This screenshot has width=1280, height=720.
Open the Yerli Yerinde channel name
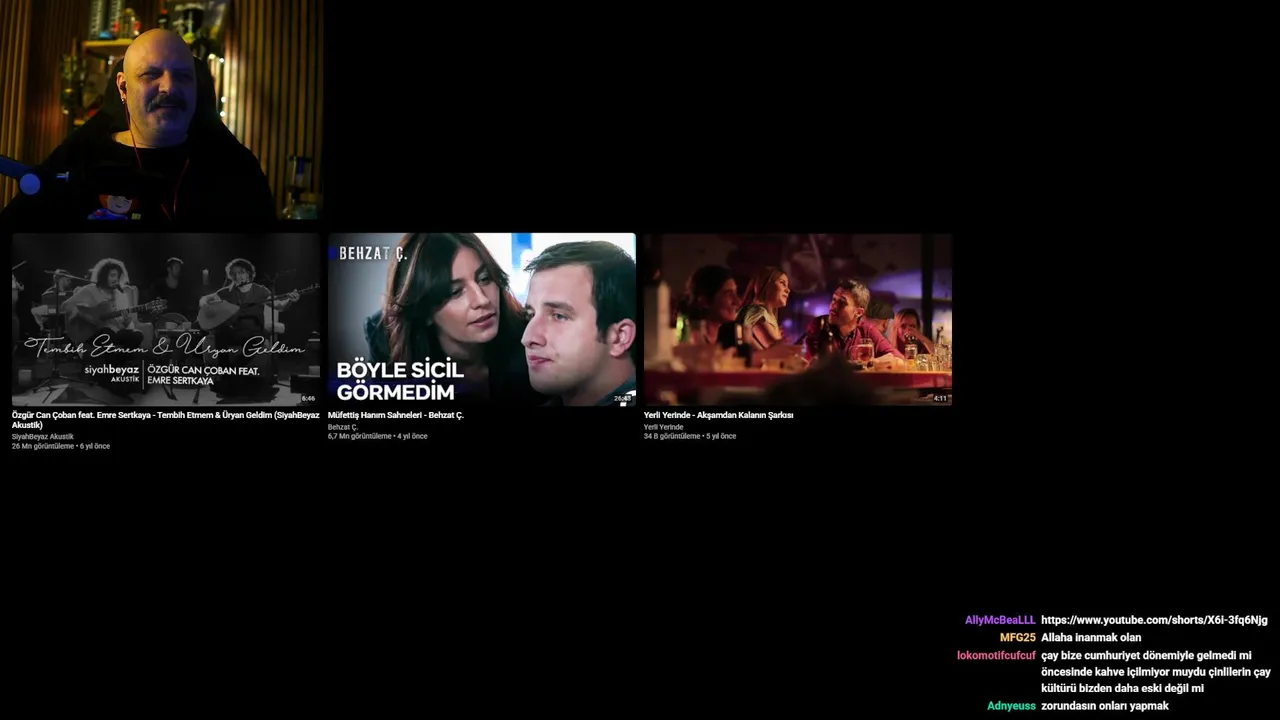[x=664, y=427]
